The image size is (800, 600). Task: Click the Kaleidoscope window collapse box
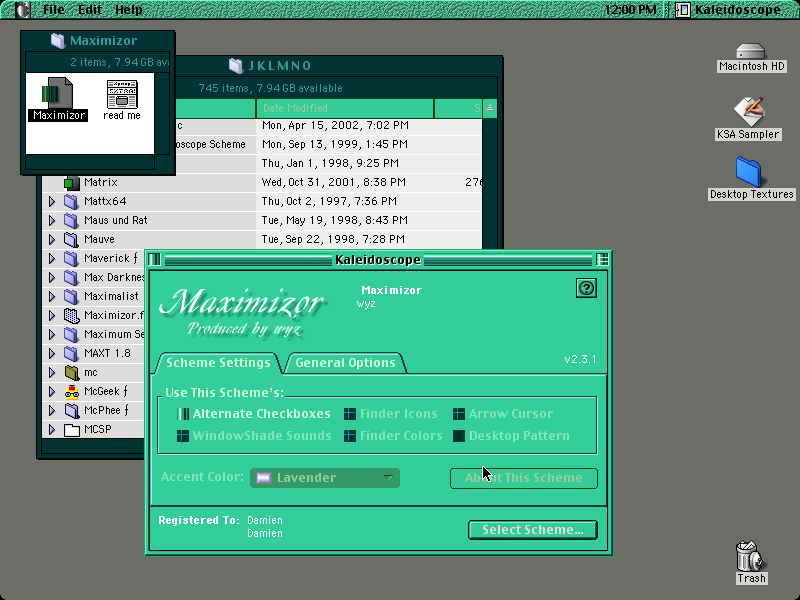[x=603, y=260]
